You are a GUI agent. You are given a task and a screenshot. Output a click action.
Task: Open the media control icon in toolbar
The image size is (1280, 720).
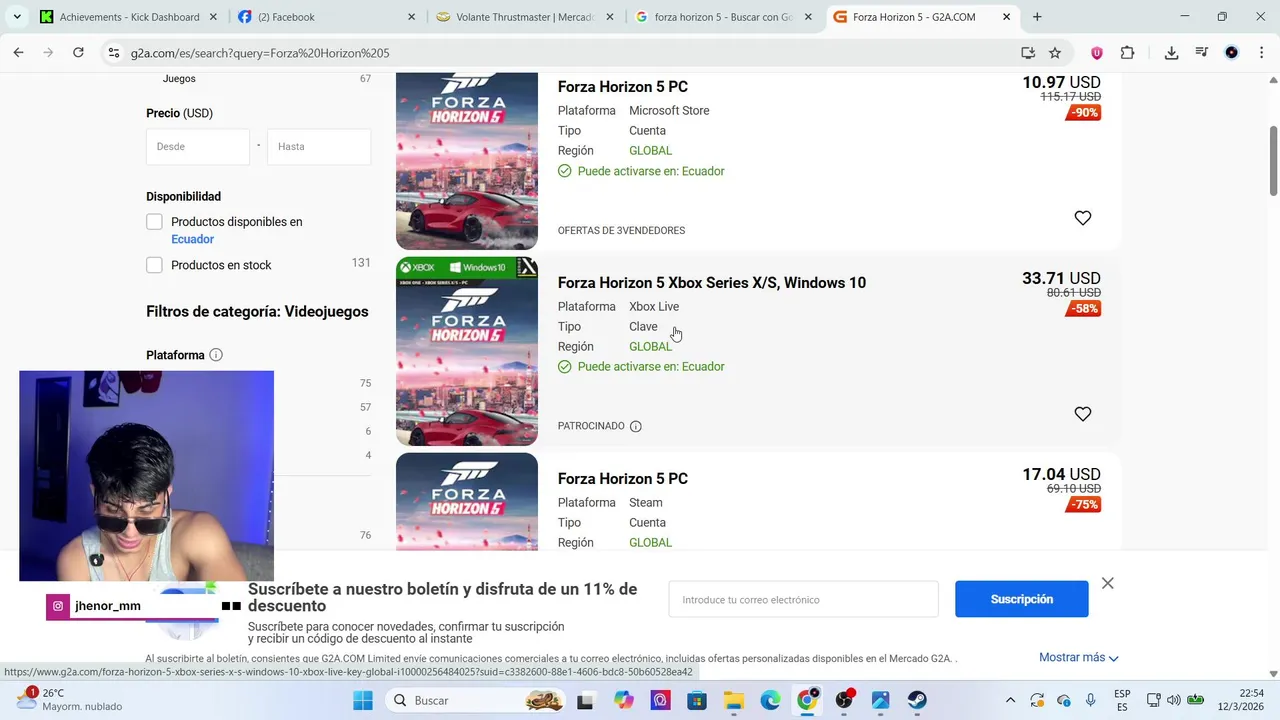click(x=1202, y=53)
